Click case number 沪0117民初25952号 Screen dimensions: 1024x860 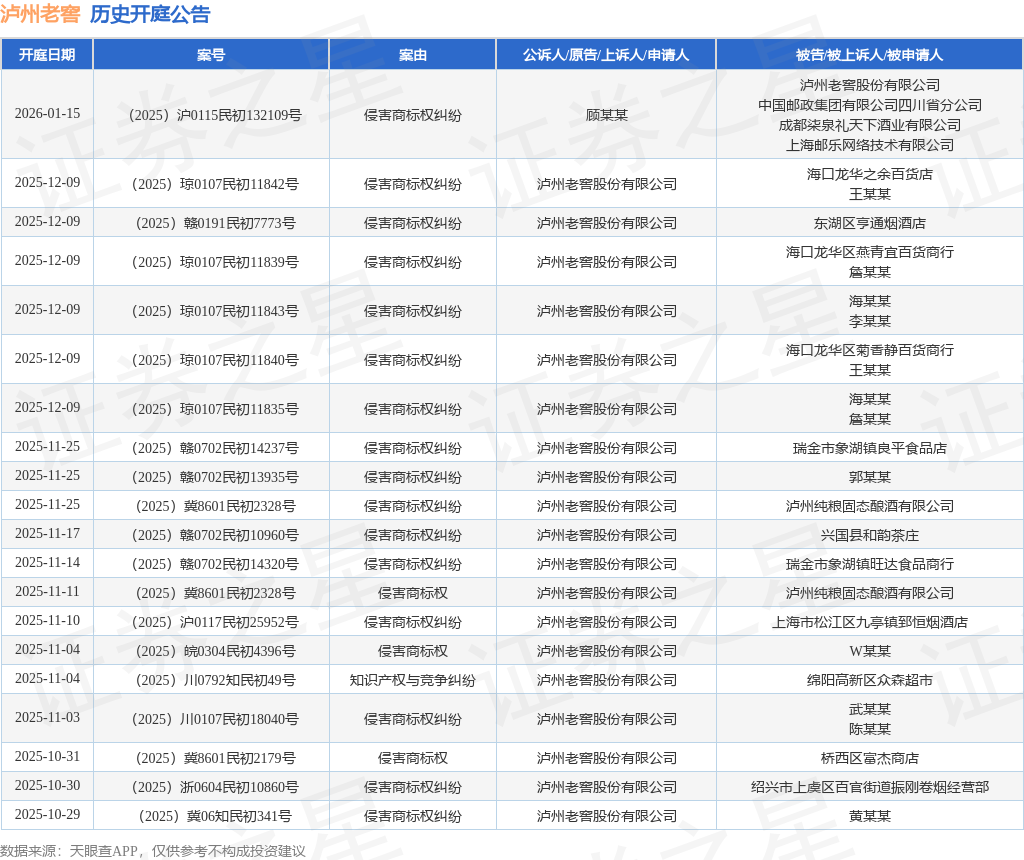coord(215,622)
